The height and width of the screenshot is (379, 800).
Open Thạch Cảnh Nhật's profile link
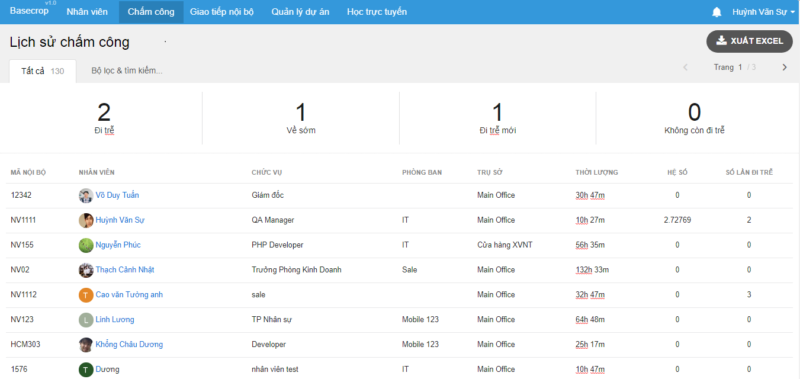pos(125,270)
